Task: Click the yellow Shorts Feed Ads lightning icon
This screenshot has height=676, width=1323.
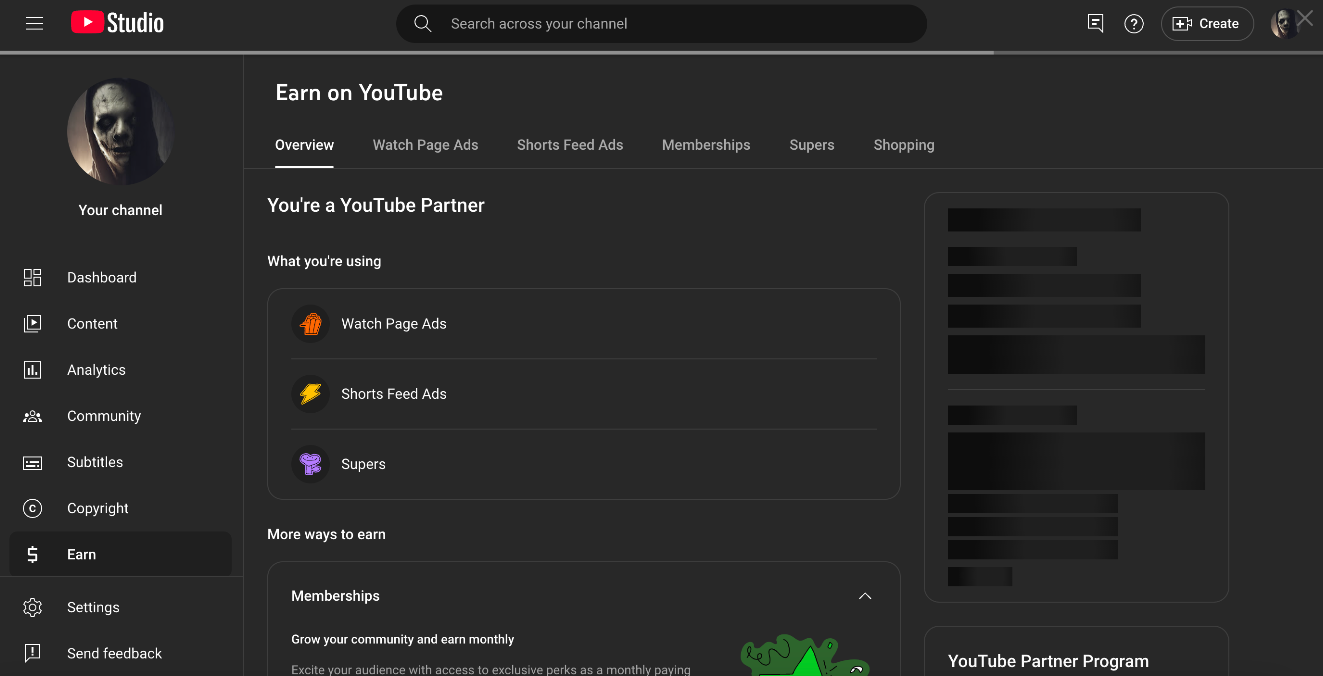Action: tap(311, 394)
